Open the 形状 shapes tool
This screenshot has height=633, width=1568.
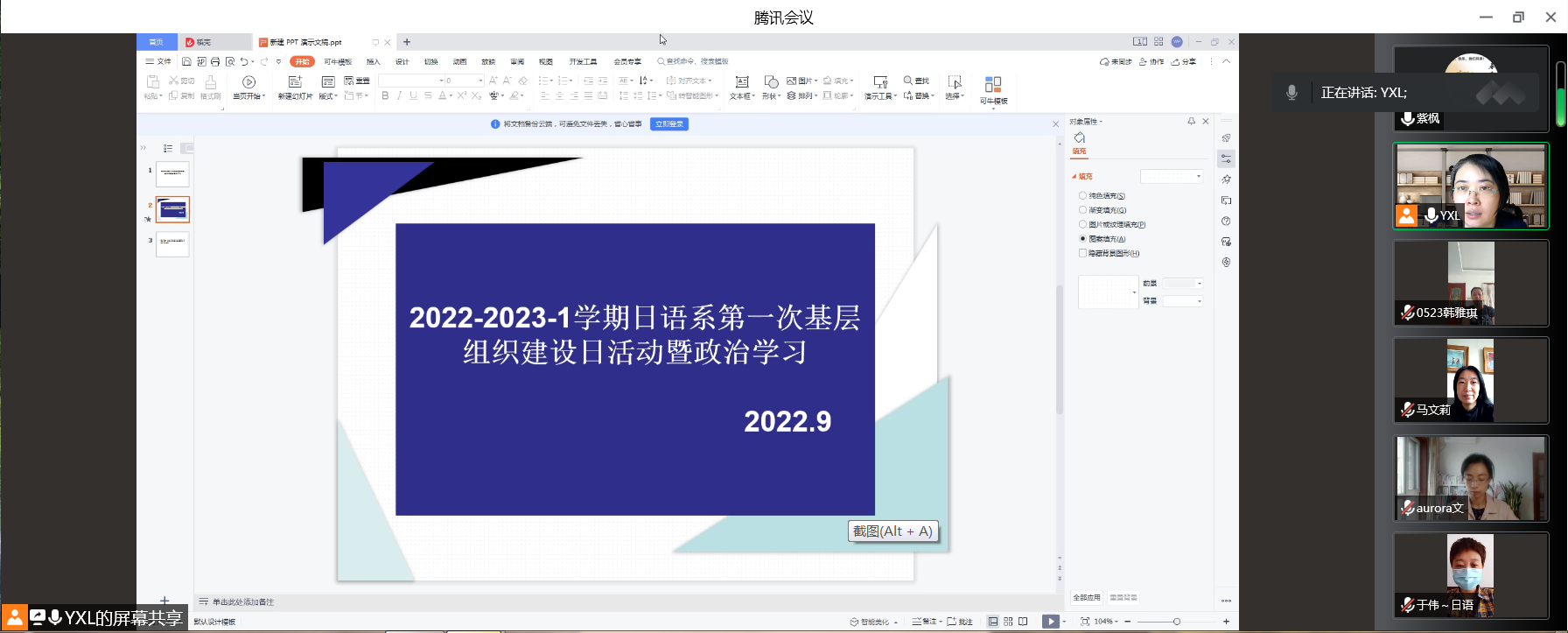(x=771, y=87)
